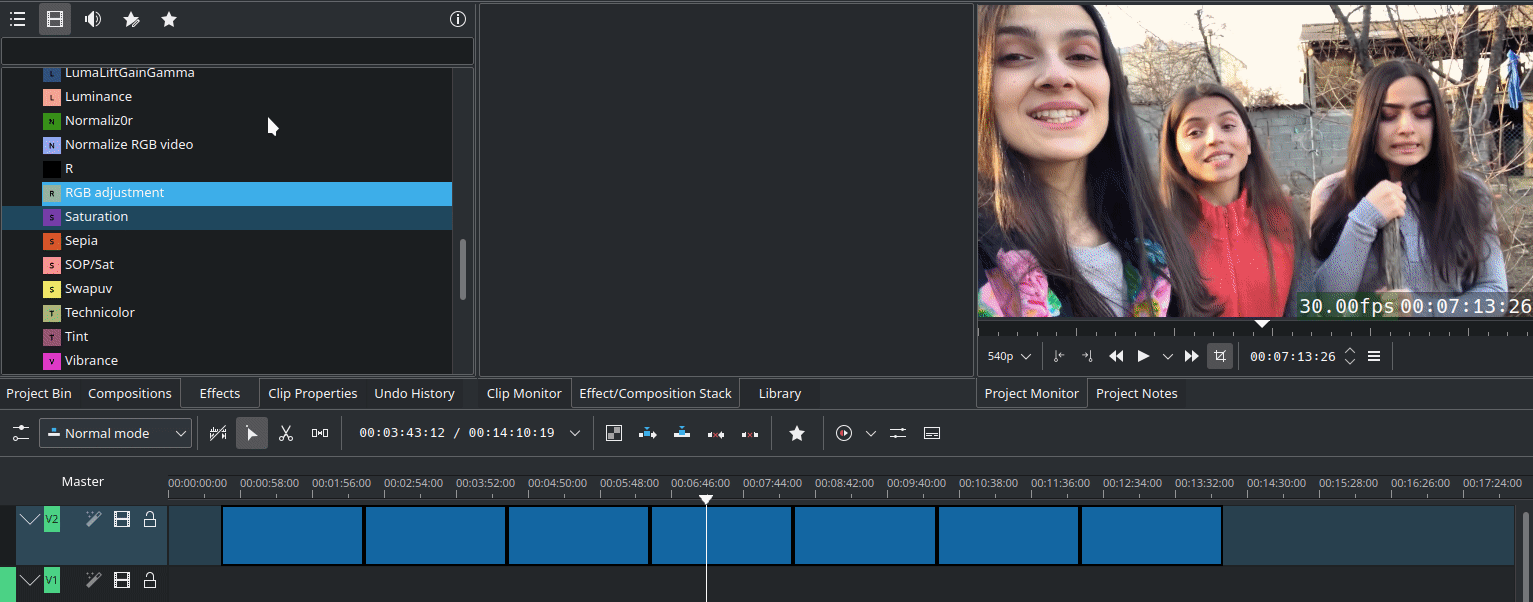
Task: Open effect info panel icon
Action: tap(458, 19)
